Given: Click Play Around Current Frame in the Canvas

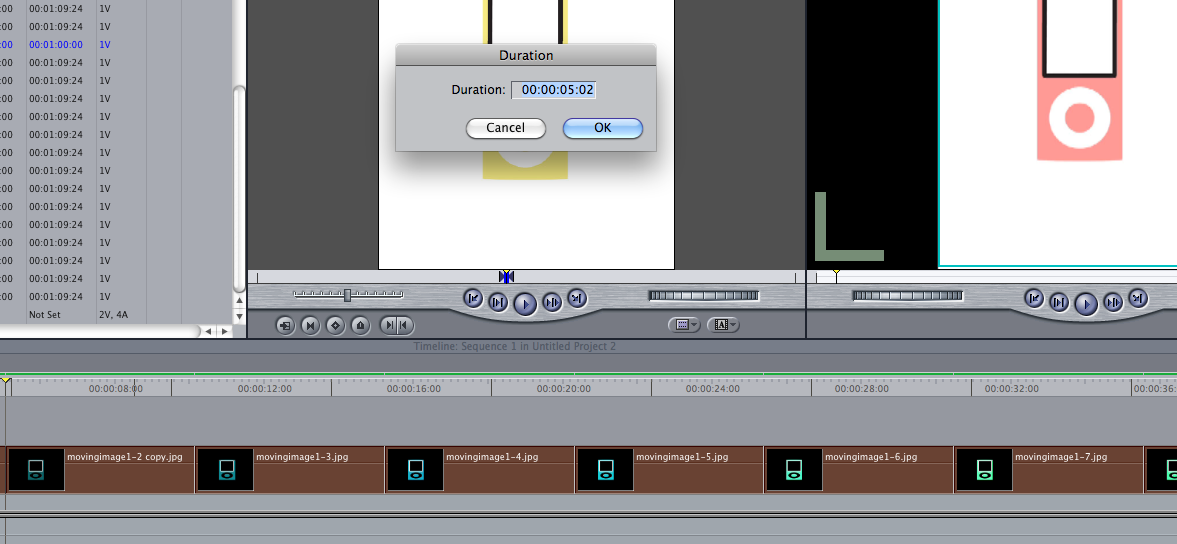Looking at the screenshot, I should coord(1113,302).
